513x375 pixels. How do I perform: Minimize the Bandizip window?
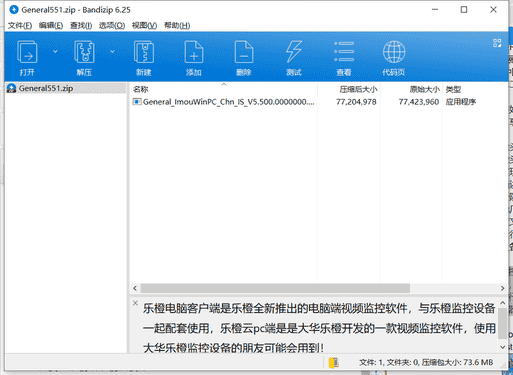[435, 10]
